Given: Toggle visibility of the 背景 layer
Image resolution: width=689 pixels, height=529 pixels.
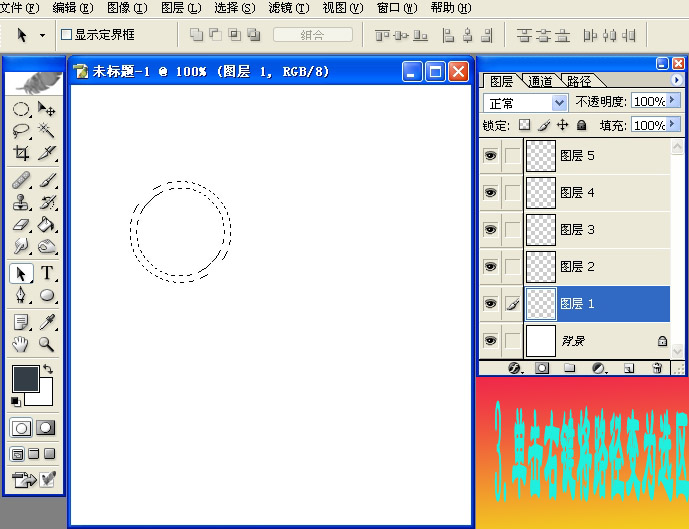Looking at the screenshot, I should click(x=490, y=341).
